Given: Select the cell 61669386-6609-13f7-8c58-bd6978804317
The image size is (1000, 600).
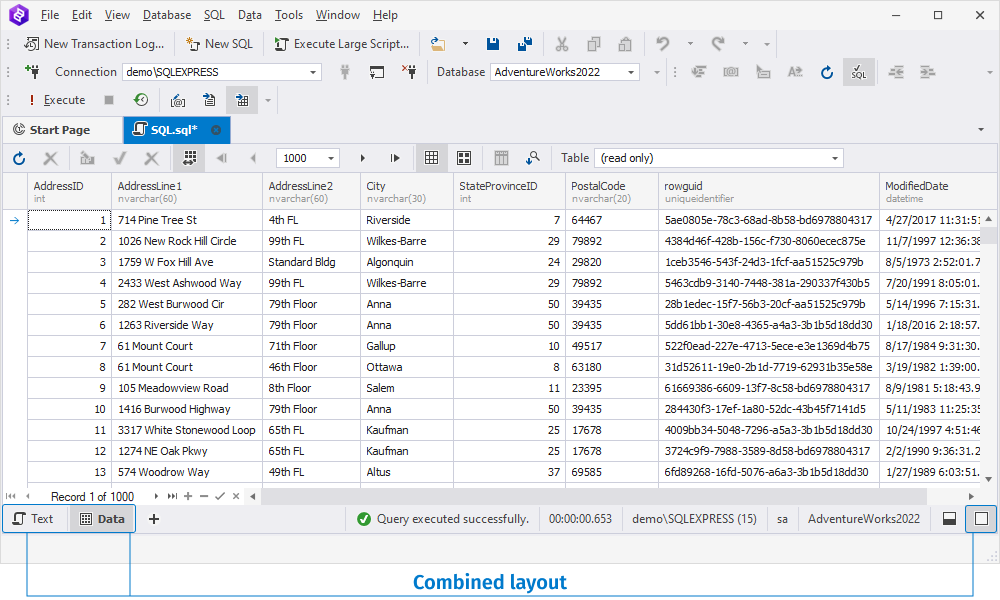Looking at the screenshot, I should click(768, 388).
